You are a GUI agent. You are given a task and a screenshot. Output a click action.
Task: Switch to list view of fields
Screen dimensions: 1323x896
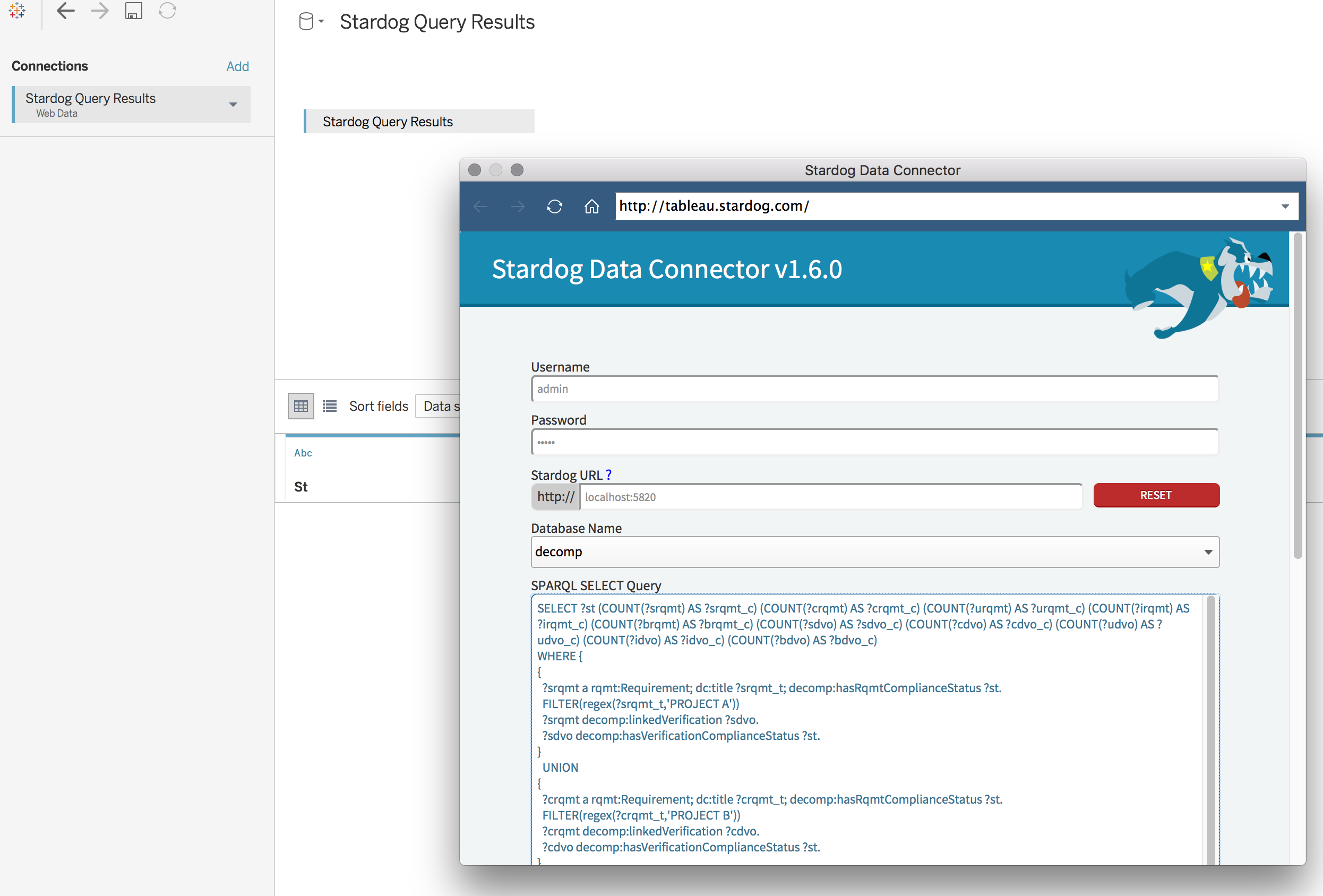click(330, 406)
